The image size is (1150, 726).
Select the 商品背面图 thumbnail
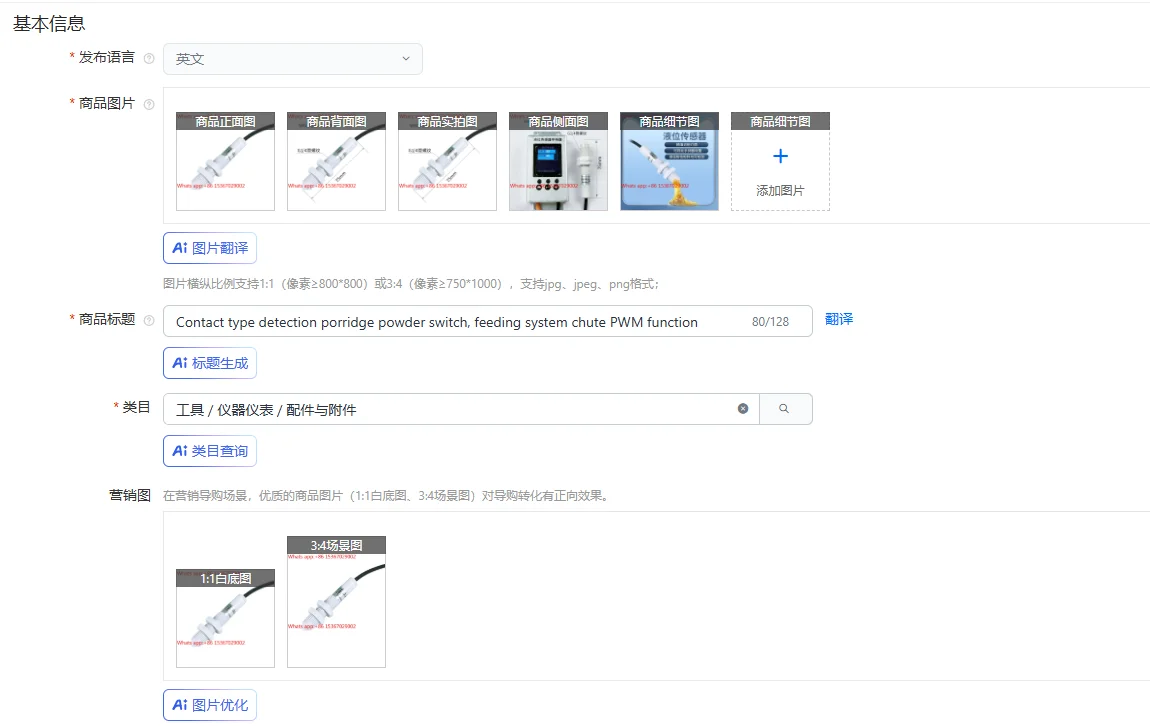pos(336,161)
